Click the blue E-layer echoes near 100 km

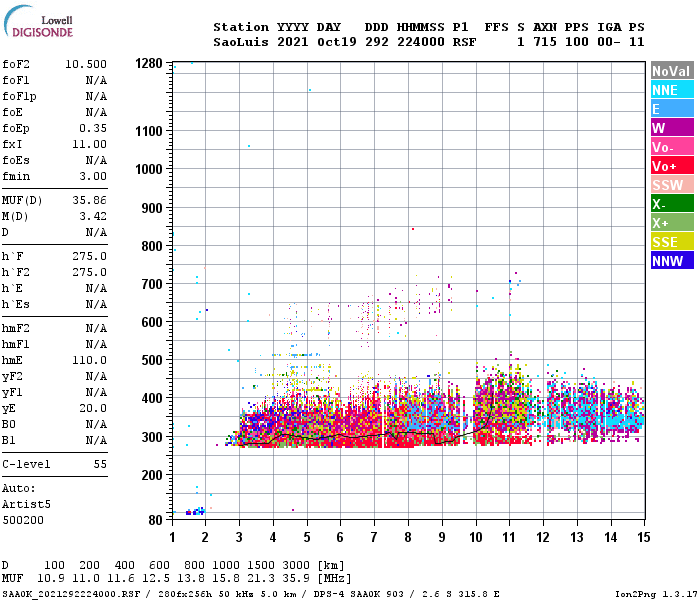196,512
